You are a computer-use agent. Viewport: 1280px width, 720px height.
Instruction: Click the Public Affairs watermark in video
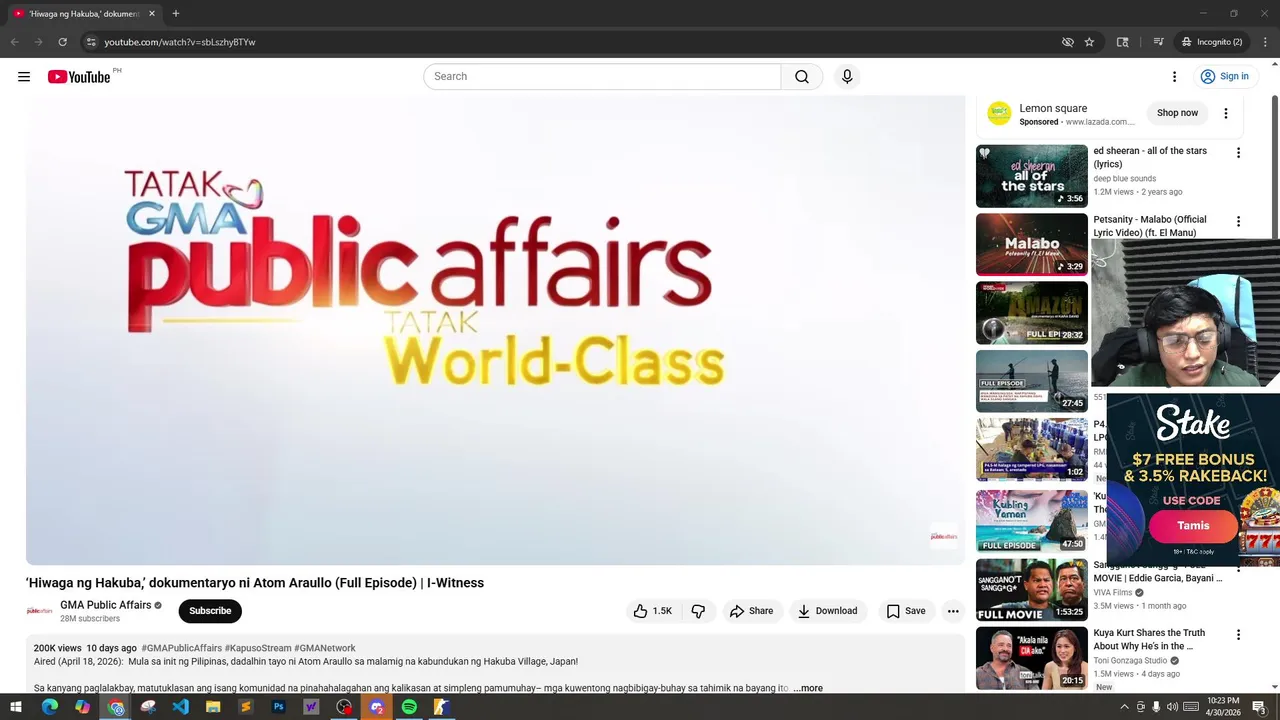943,536
